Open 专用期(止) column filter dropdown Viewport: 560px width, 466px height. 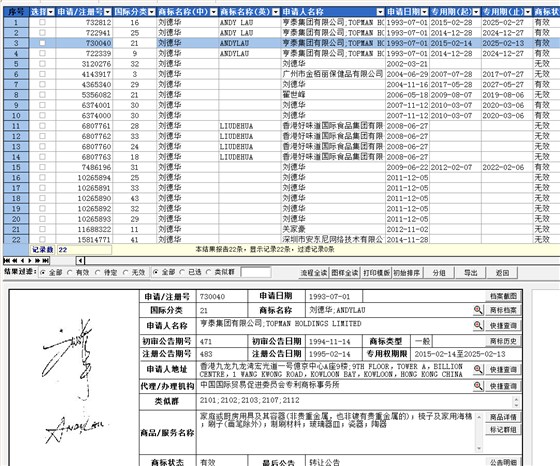pyautogui.click(x=528, y=12)
